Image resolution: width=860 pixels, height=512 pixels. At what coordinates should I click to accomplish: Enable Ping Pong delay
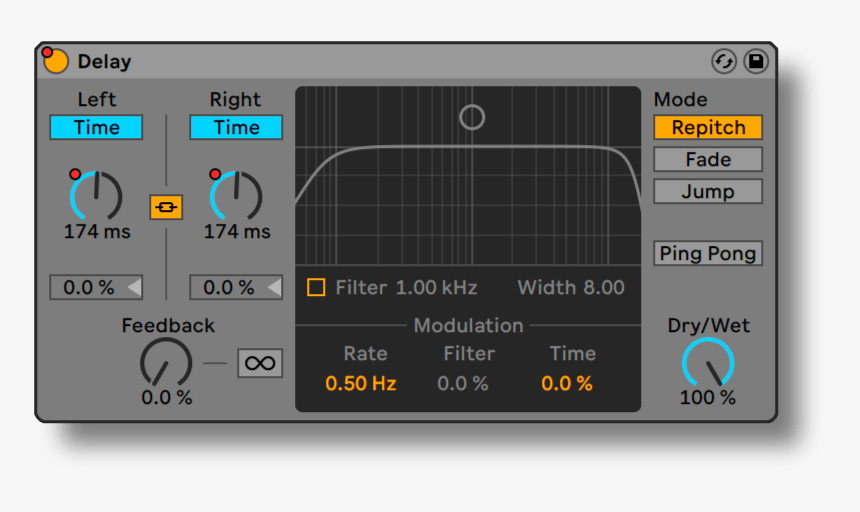pos(708,253)
